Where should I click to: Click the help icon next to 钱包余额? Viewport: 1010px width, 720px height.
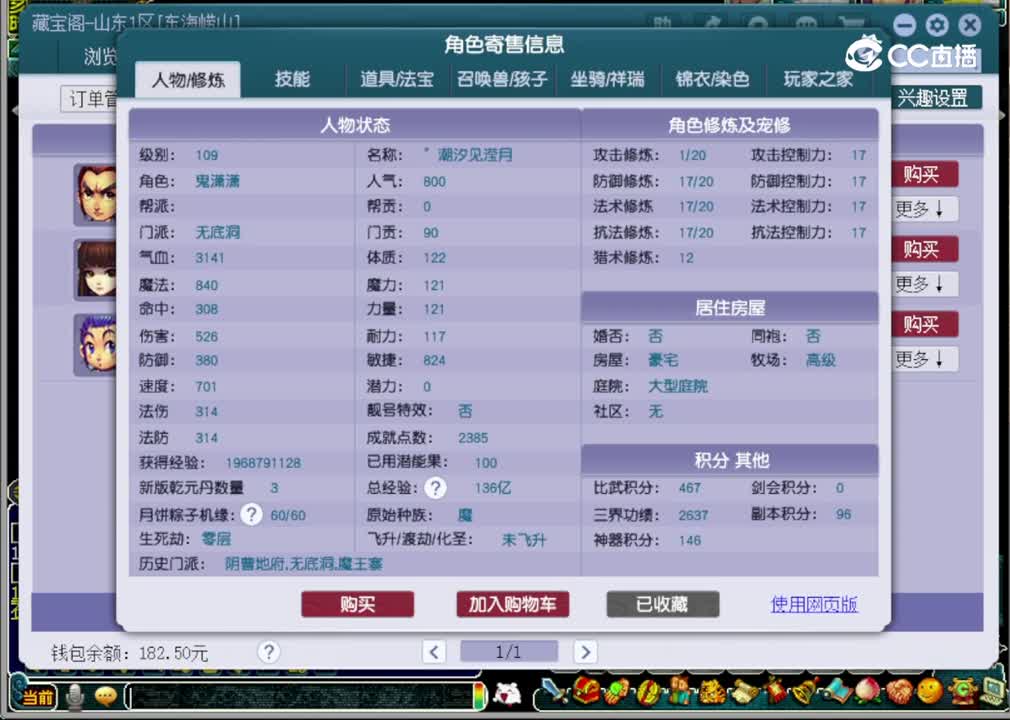pos(268,652)
